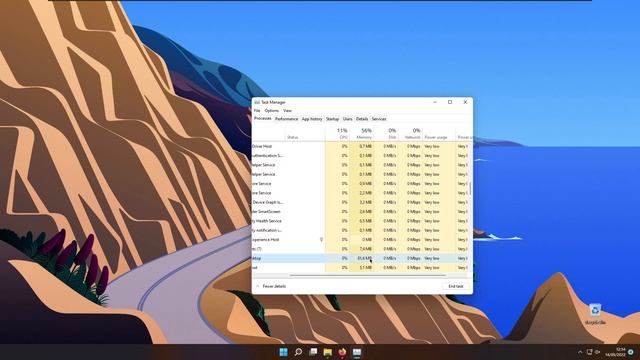Click the End task button
This screenshot has width=640, height=360.
click(x=456, y=286)
